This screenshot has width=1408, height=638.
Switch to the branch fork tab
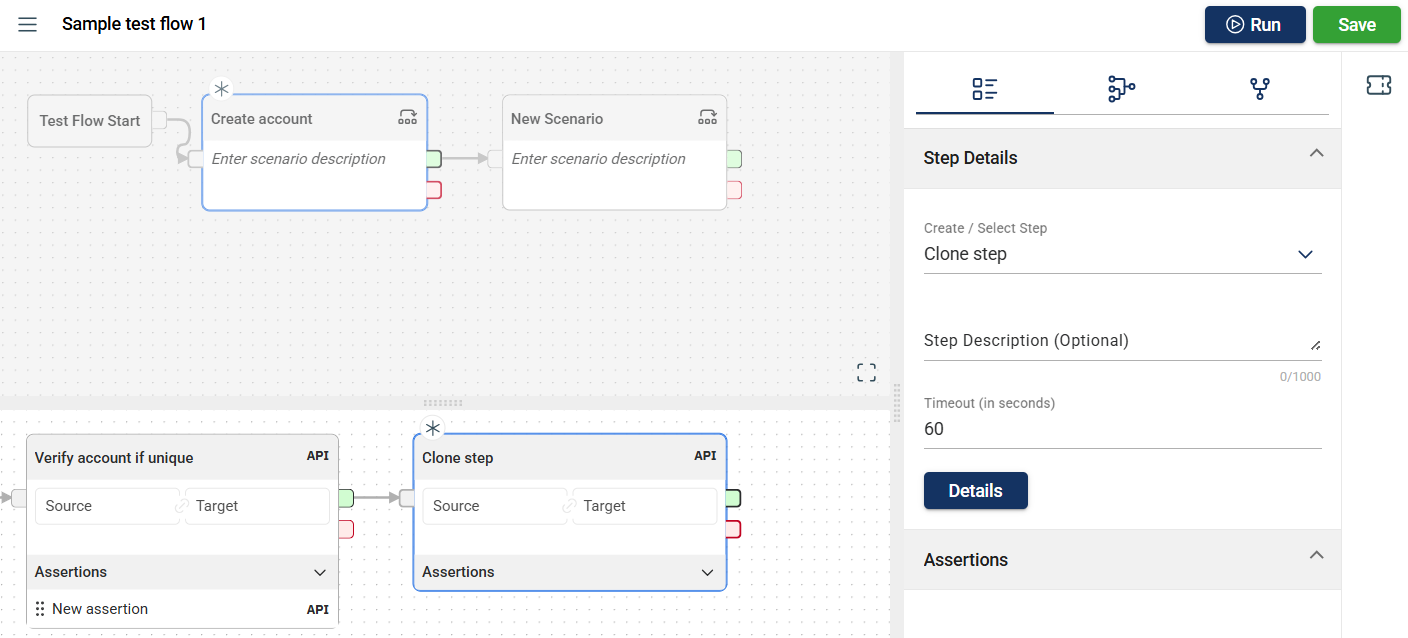pyautogui.click(x=1259, y=89)
